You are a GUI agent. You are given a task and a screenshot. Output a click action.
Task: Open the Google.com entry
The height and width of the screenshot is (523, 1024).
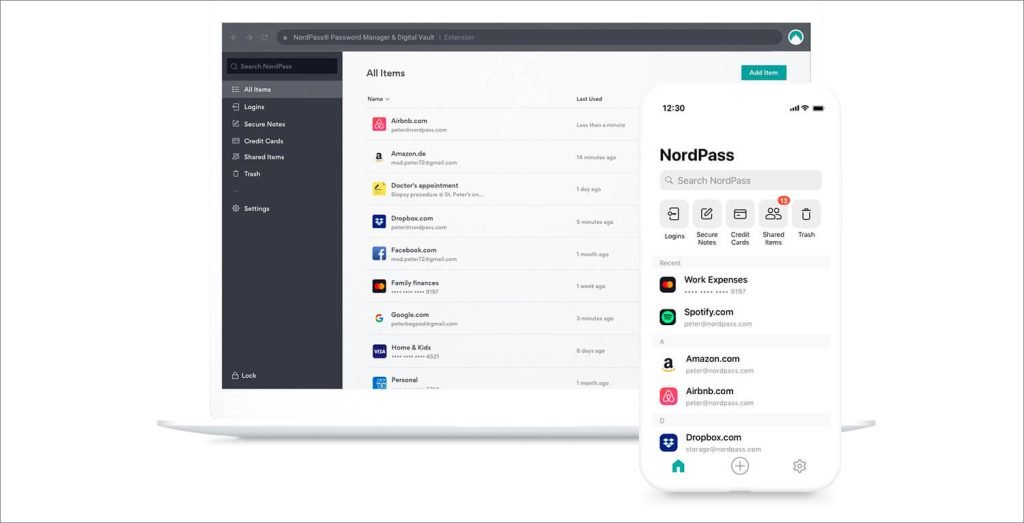503,319
